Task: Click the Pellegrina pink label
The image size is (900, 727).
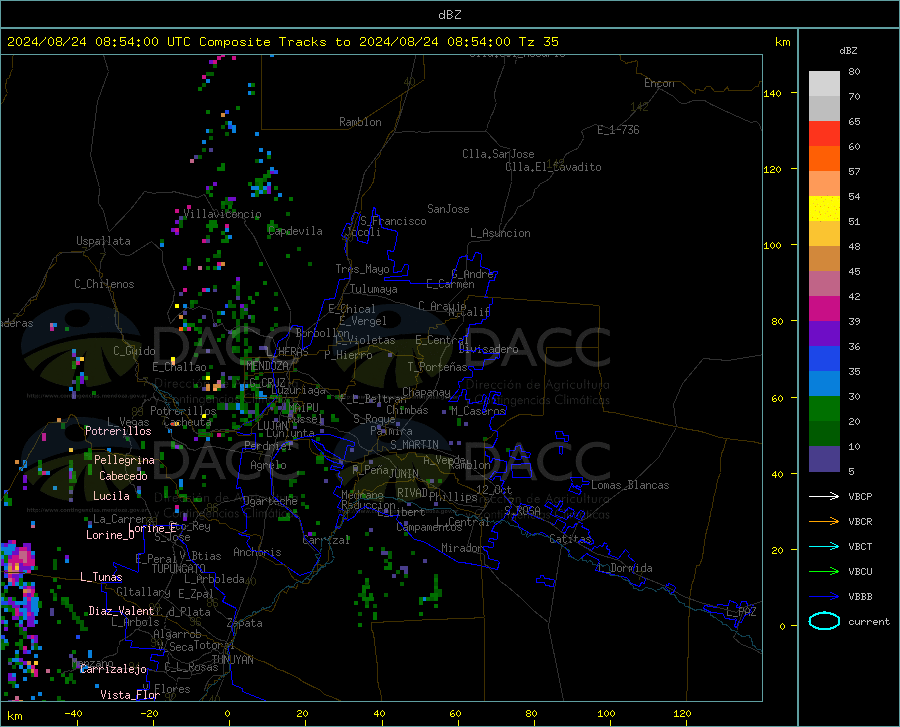Action: click(125, 460)
